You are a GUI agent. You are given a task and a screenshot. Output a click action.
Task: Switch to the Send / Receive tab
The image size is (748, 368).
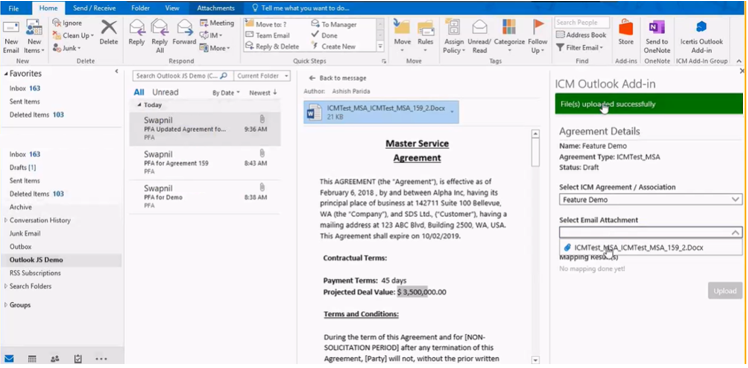click(94, 8)
